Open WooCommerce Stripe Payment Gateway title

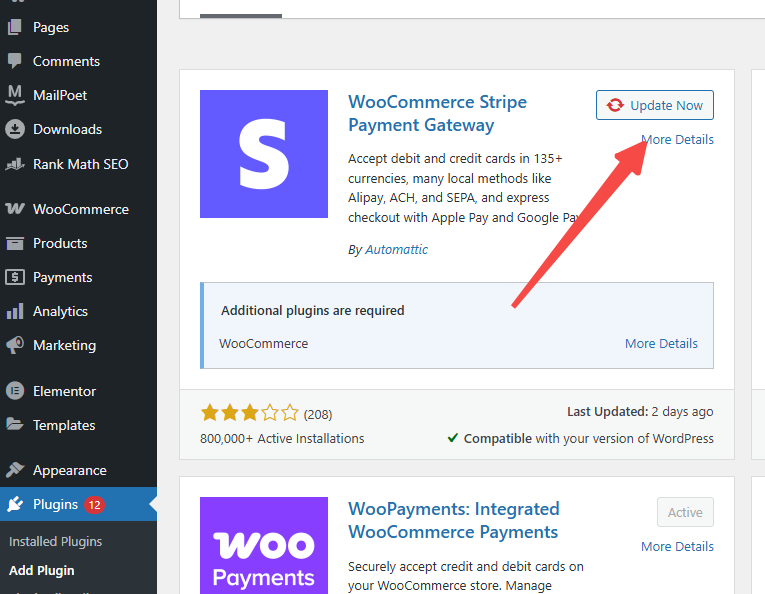tap(437, 113)
